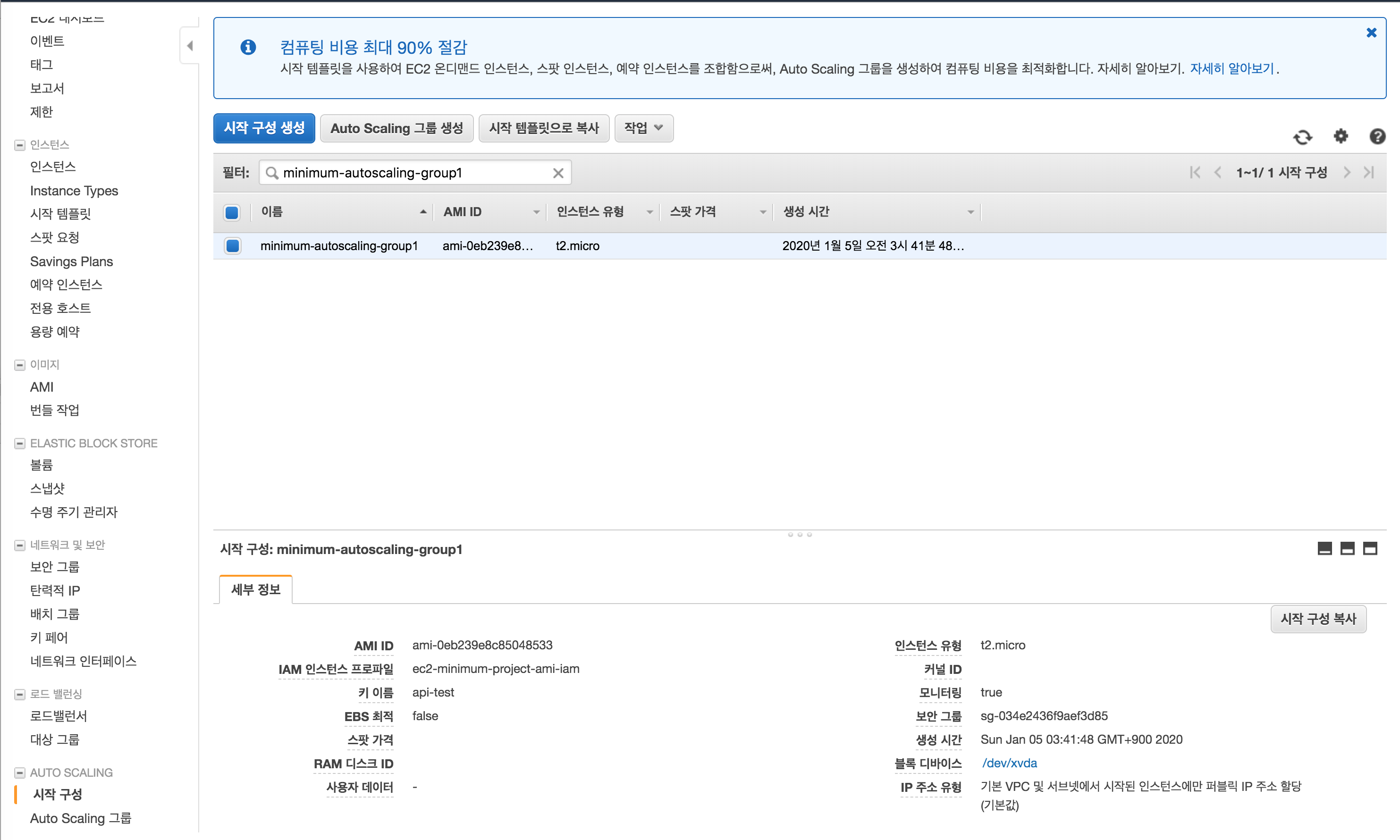Collapse the AUTO SCALING sidebar section
The image size is (1400, 840).
click(x=20, y=773)
